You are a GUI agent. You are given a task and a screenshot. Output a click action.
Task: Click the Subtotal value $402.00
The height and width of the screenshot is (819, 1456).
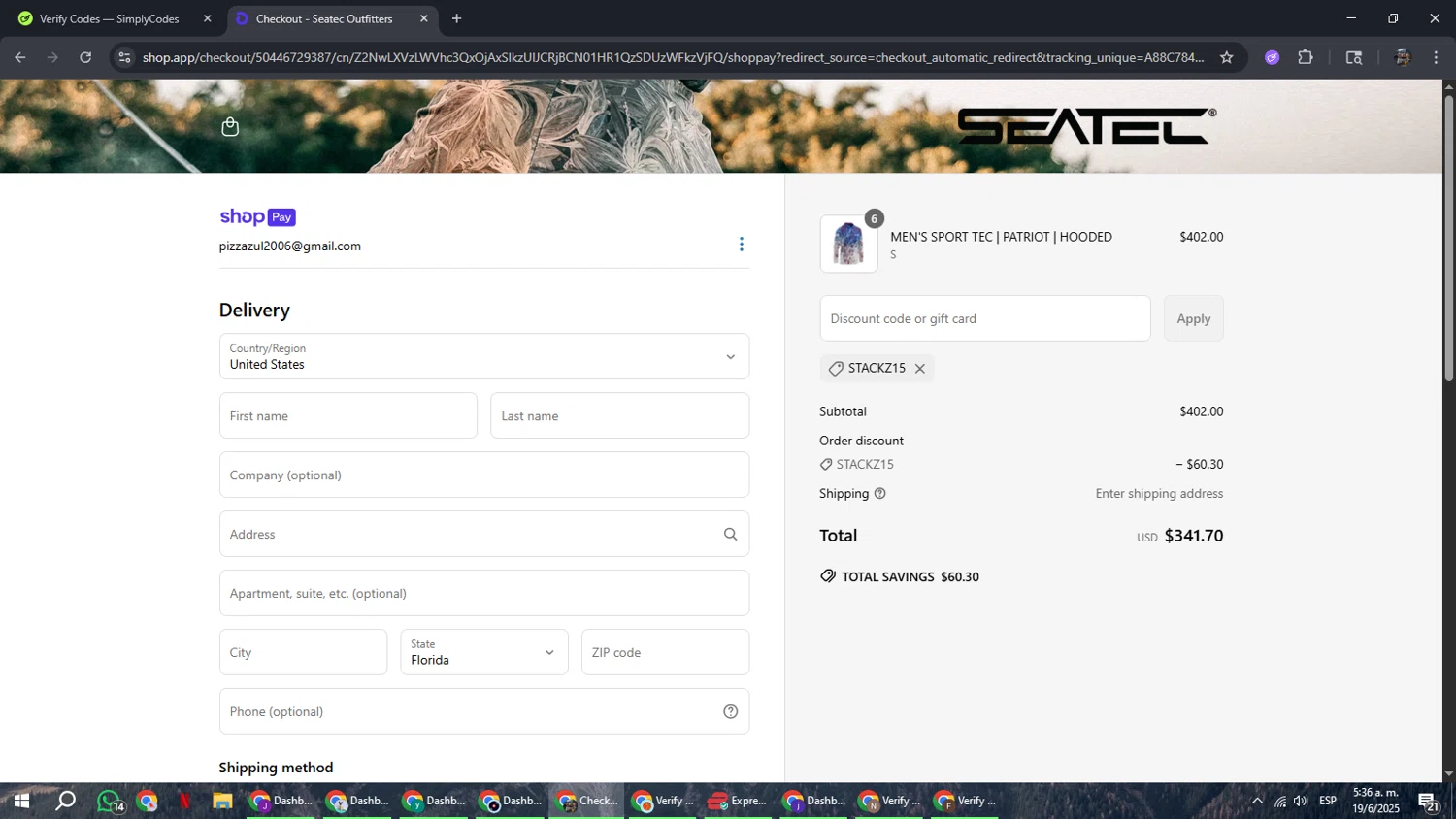pos(1202,411)
